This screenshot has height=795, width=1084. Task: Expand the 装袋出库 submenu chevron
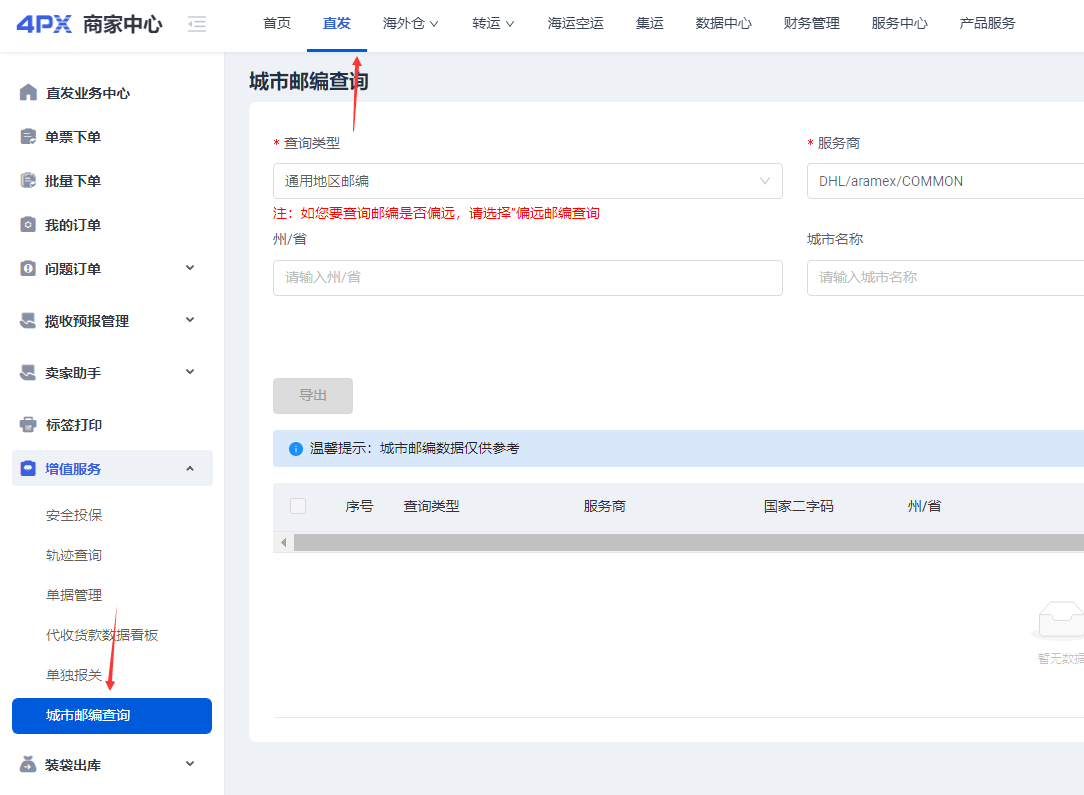point(190,764)
